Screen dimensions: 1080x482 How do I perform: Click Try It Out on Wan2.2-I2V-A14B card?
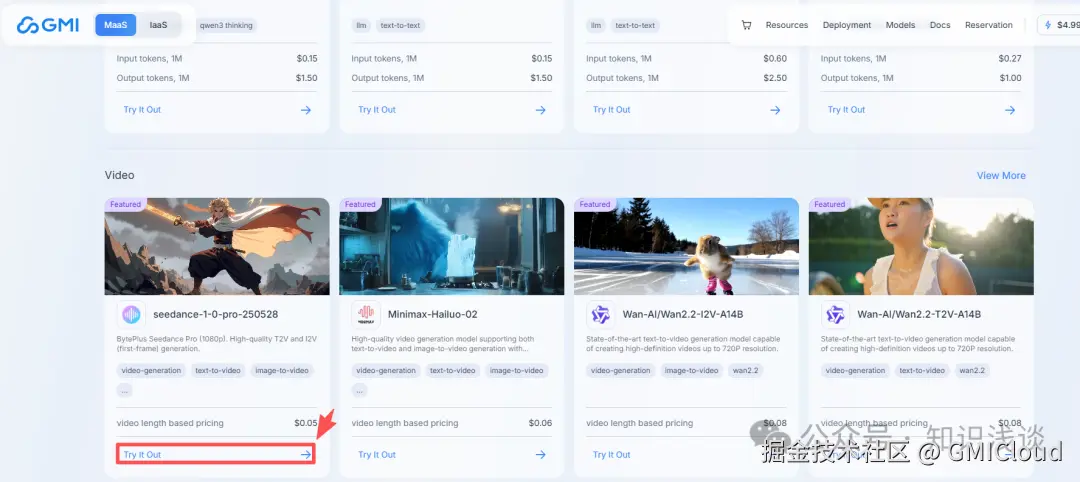pyautogui.click(x=612, y=454)
